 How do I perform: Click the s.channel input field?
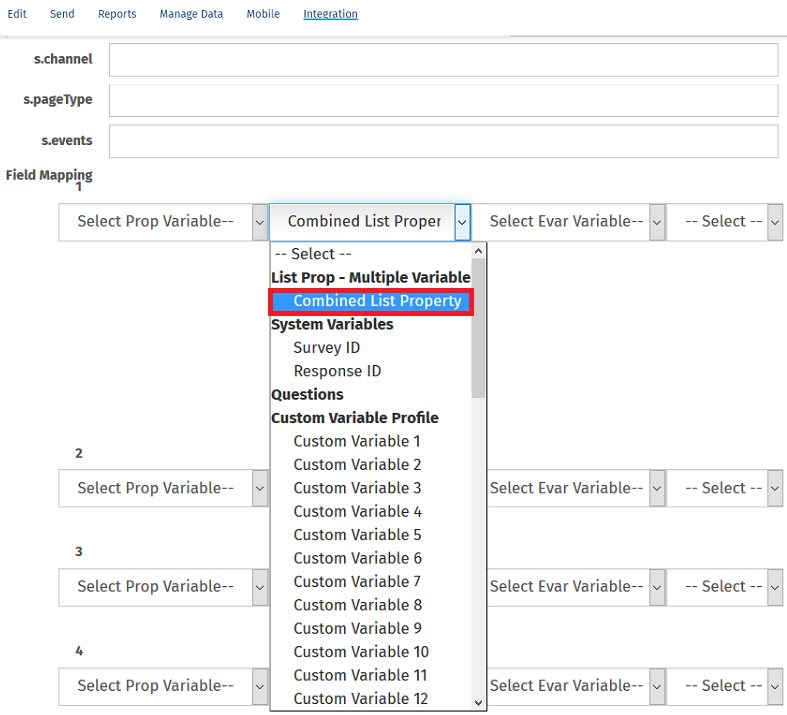[x=443, y=60]
